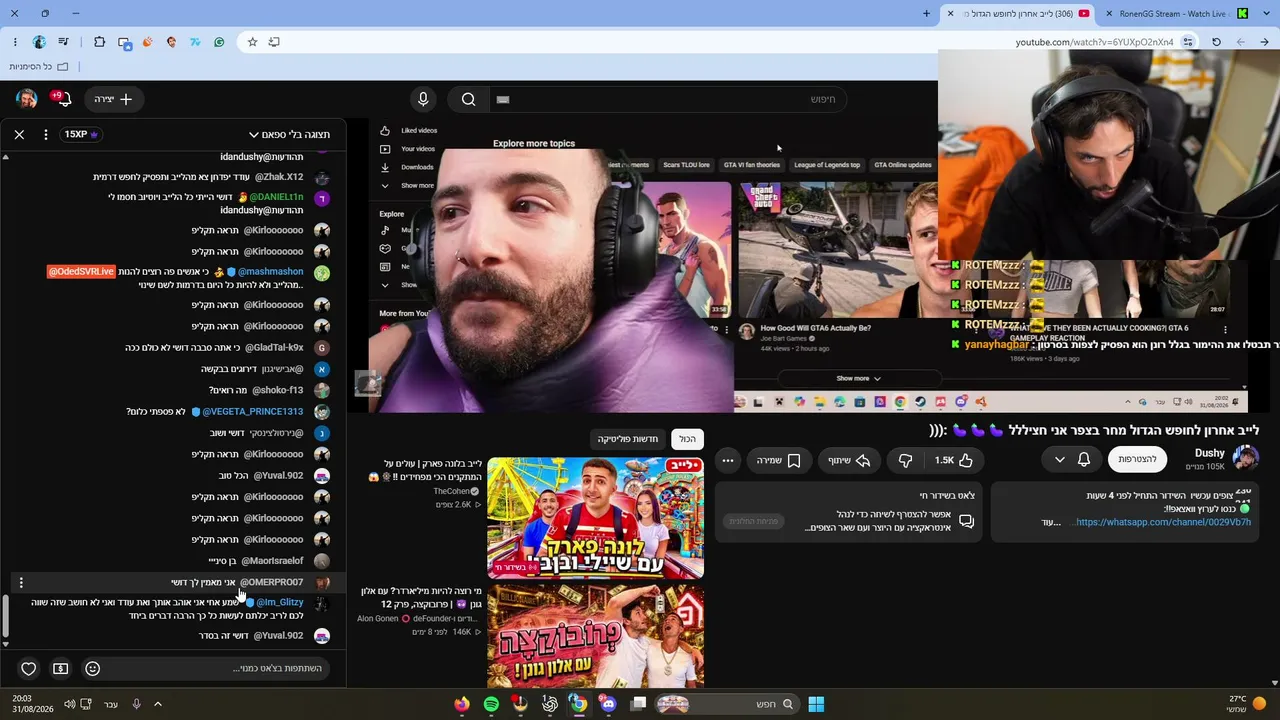Screen dimensions: 1280x720
Task: Start voice search with microphone
Action: (x=423, y=99)
